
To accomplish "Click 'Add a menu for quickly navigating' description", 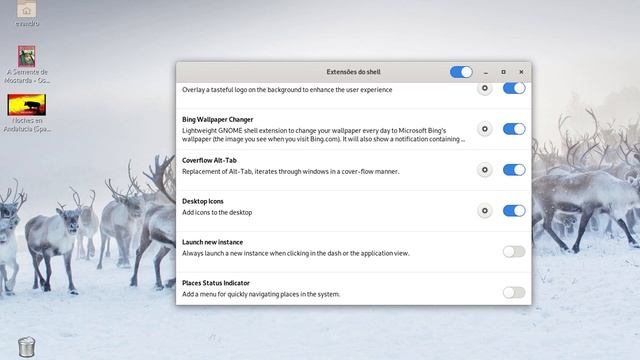I will [261, 294].
